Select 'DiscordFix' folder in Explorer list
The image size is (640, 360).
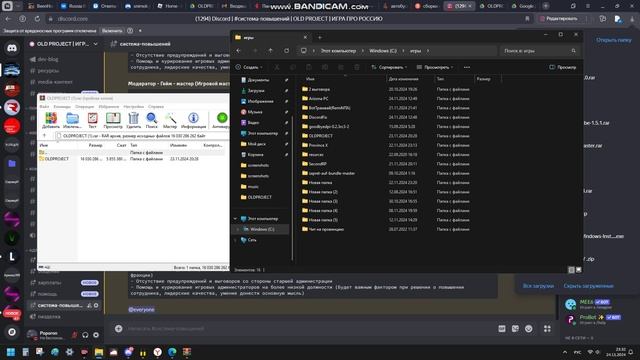click(x=318, y=117)
